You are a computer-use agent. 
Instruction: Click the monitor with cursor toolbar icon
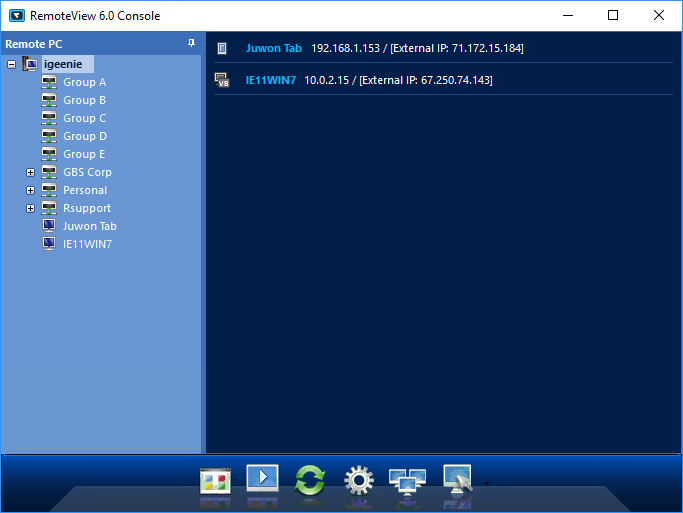tap(457, 479)
